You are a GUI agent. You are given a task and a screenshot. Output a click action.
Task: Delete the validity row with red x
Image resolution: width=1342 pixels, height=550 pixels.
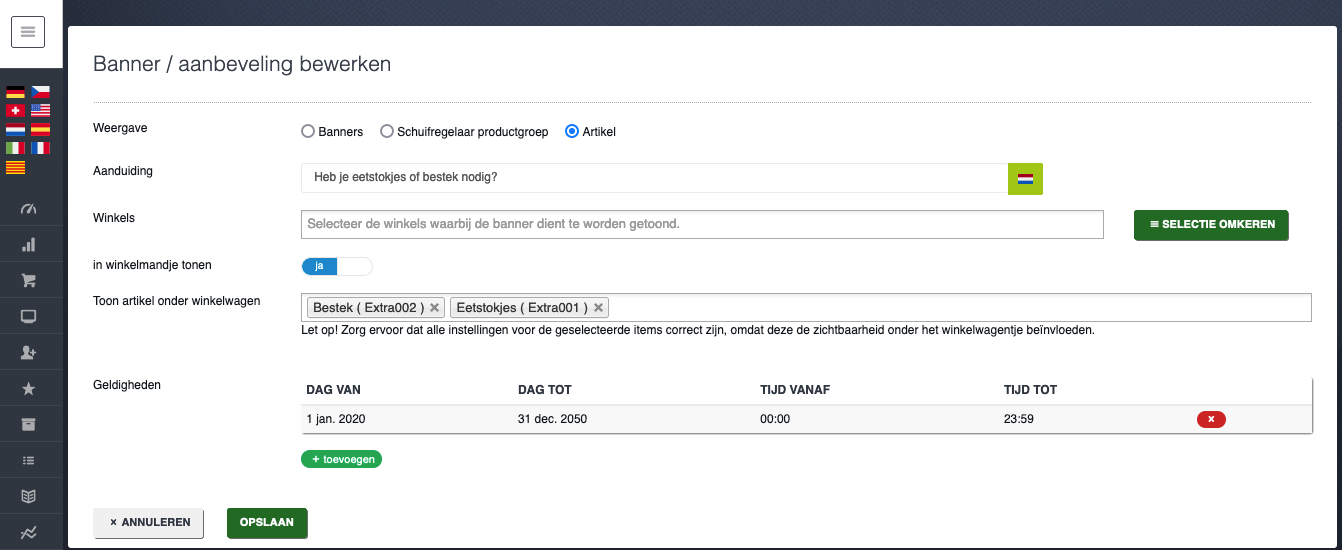[1211, 419]
